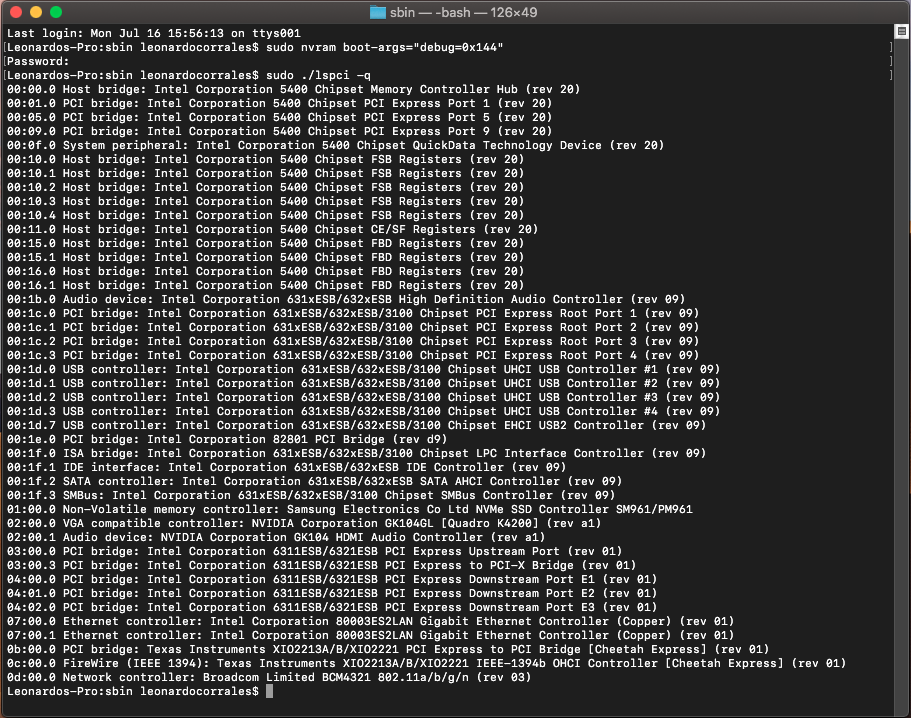Click the 'sudo ./lspci -q' command line
Screen dimensions: 911x718
(189, 75)
